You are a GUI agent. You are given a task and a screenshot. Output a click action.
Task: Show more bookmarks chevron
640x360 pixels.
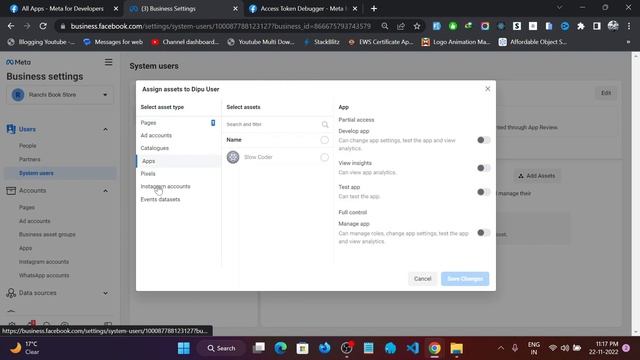(628, 42)
